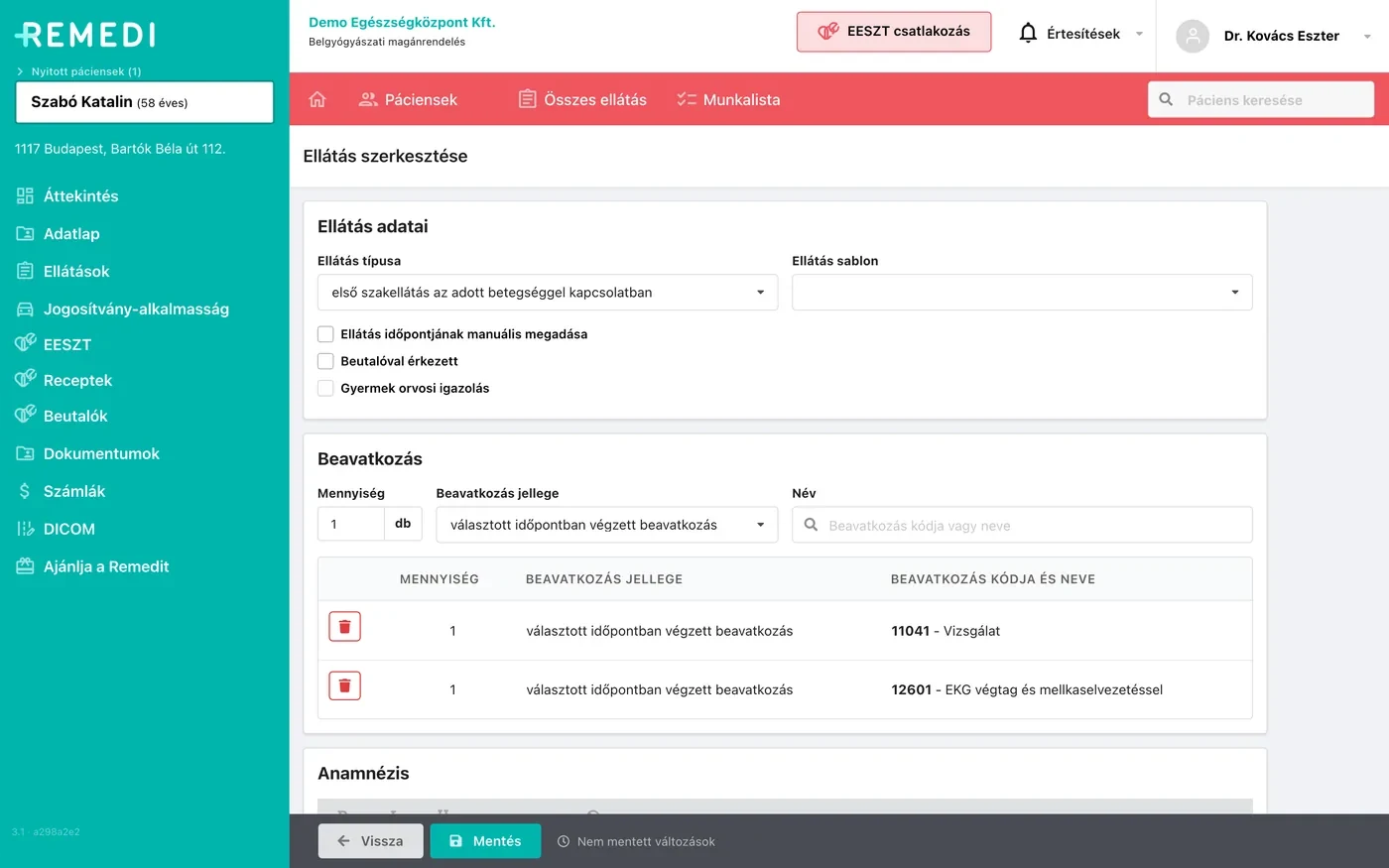Expand the Ellátás sablon dropdown

[1022, 293]
